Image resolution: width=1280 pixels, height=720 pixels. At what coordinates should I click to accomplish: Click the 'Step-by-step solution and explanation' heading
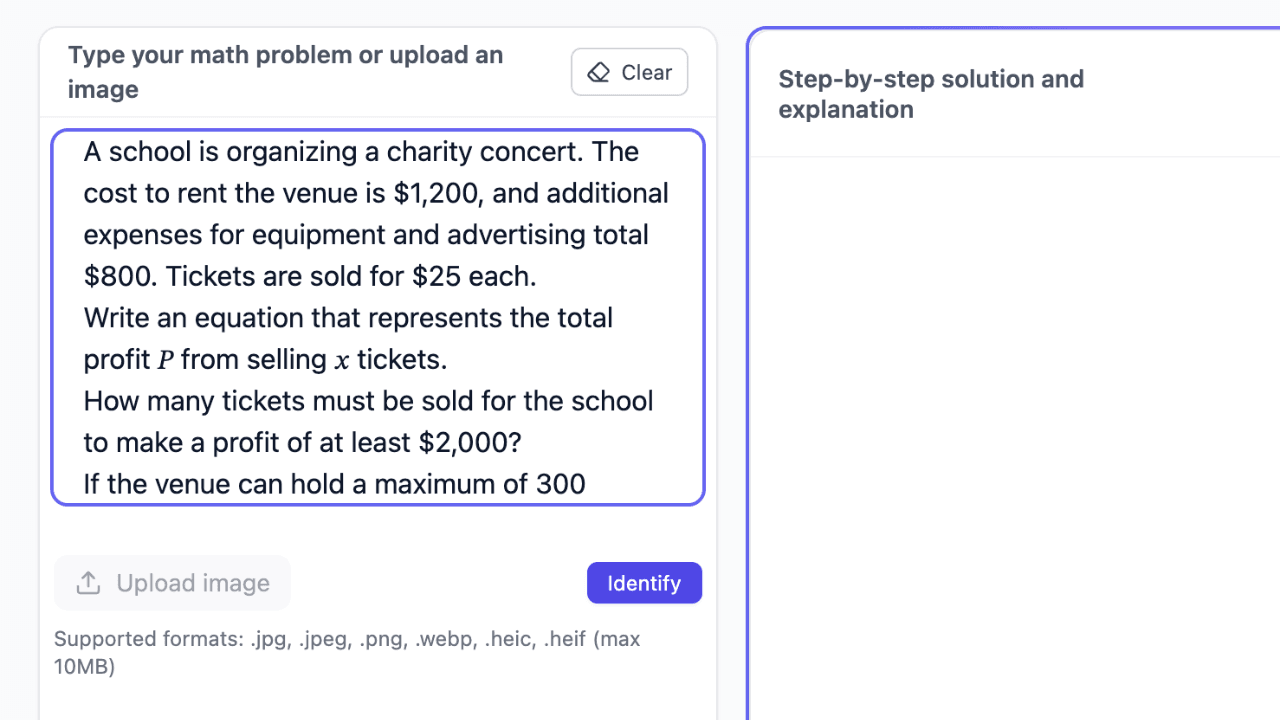931,93
